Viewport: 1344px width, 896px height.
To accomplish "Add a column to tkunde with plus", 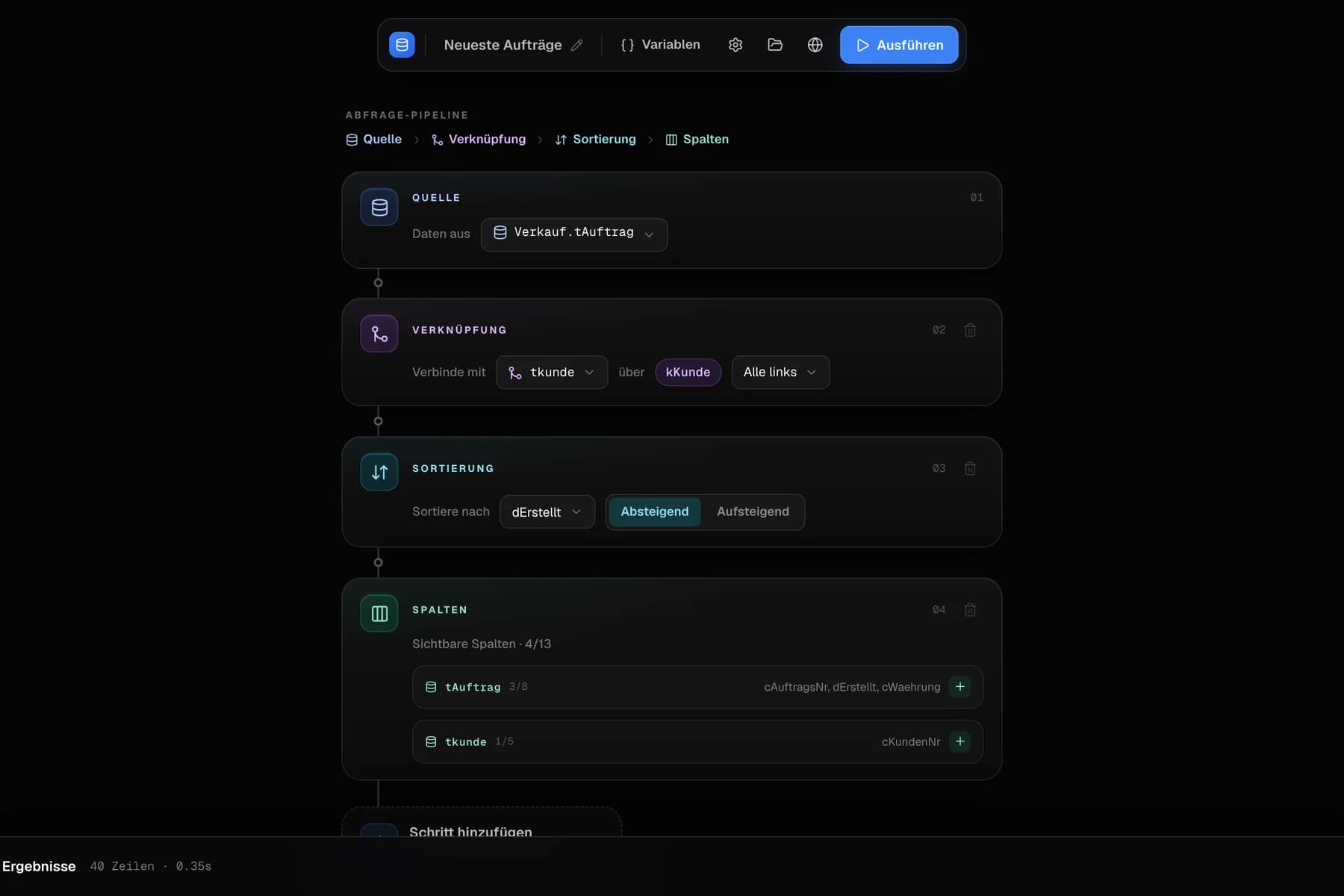I will coord(960,742).
